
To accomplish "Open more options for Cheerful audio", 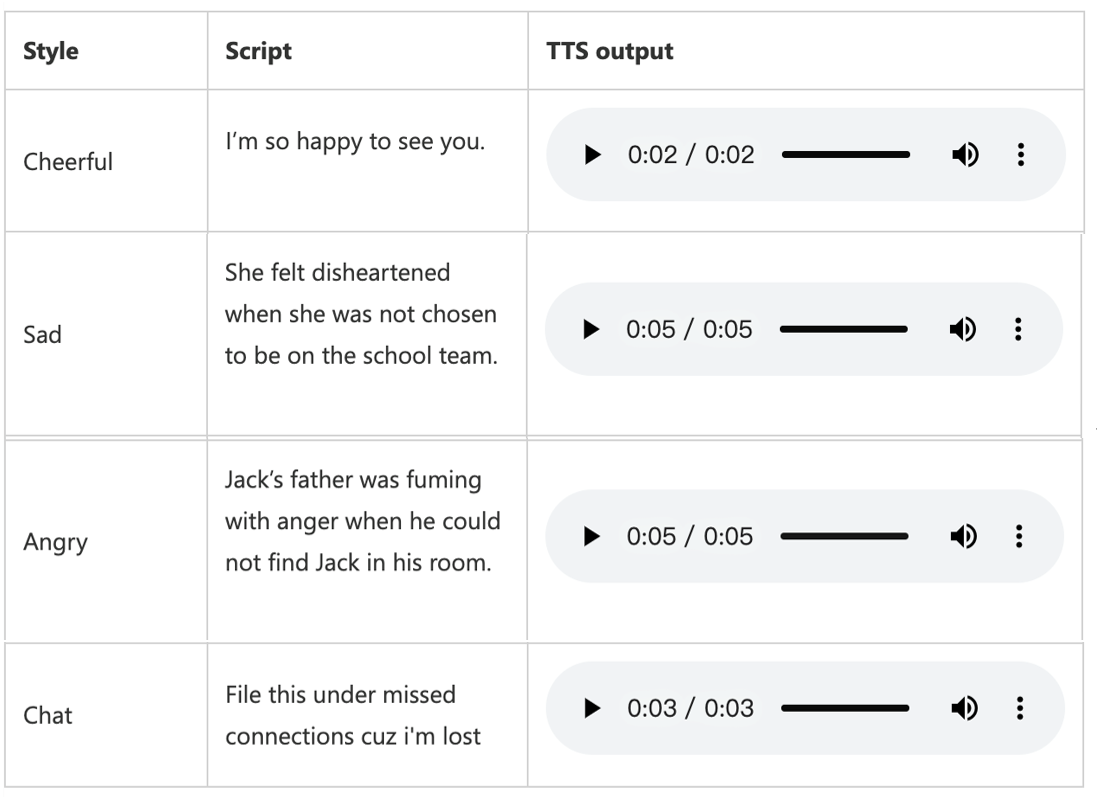I will click(x=1021, y=155).
